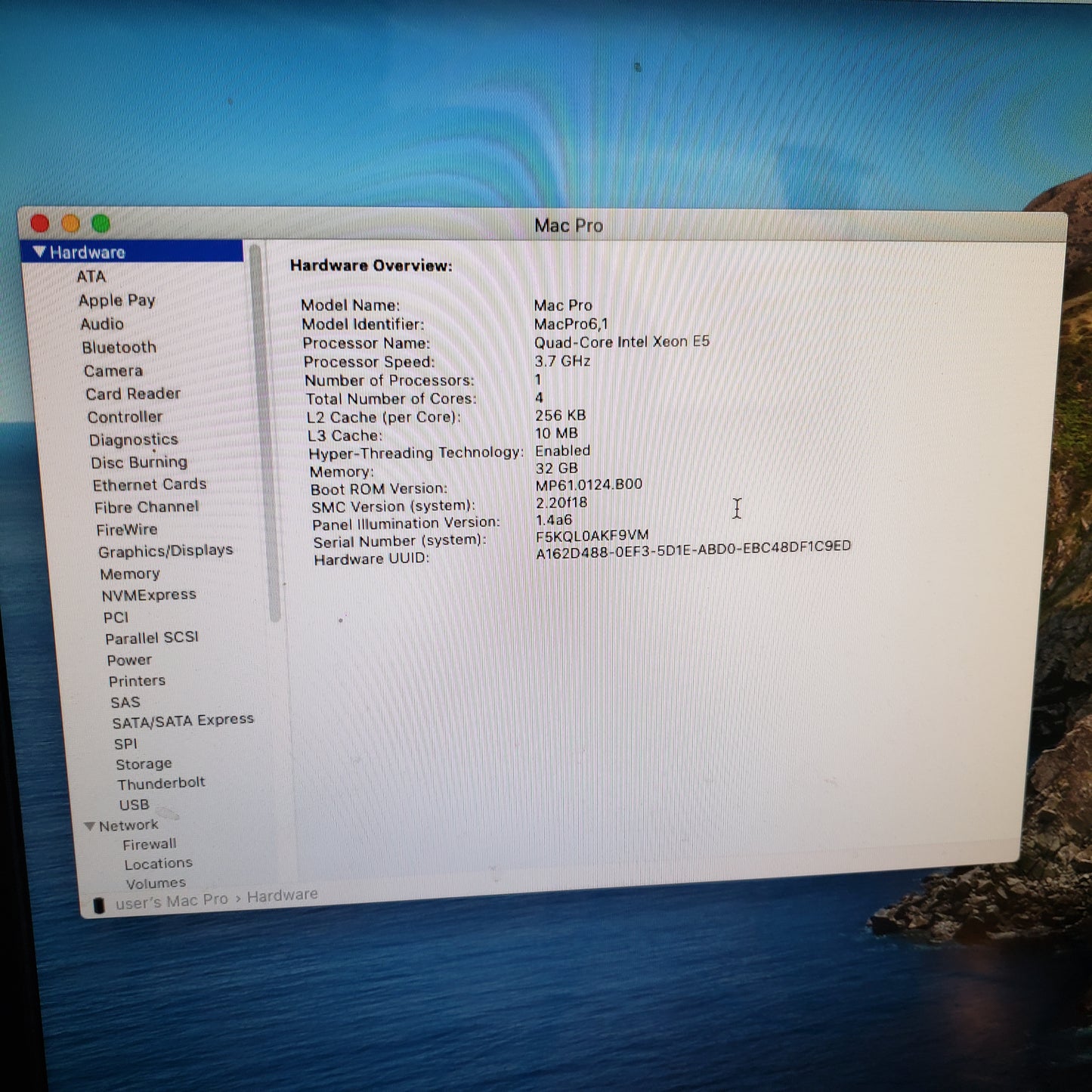This screenshot has height=1092, width=1092.
Task: Collapse the Network disclosure triangle
Action: (x=90, y=826)
